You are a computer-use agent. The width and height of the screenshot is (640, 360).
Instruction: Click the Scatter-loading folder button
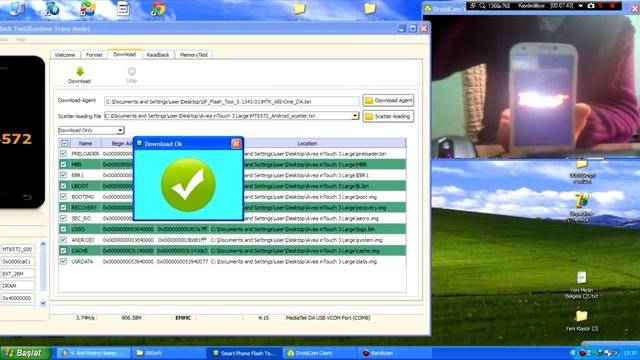(388, 116)
